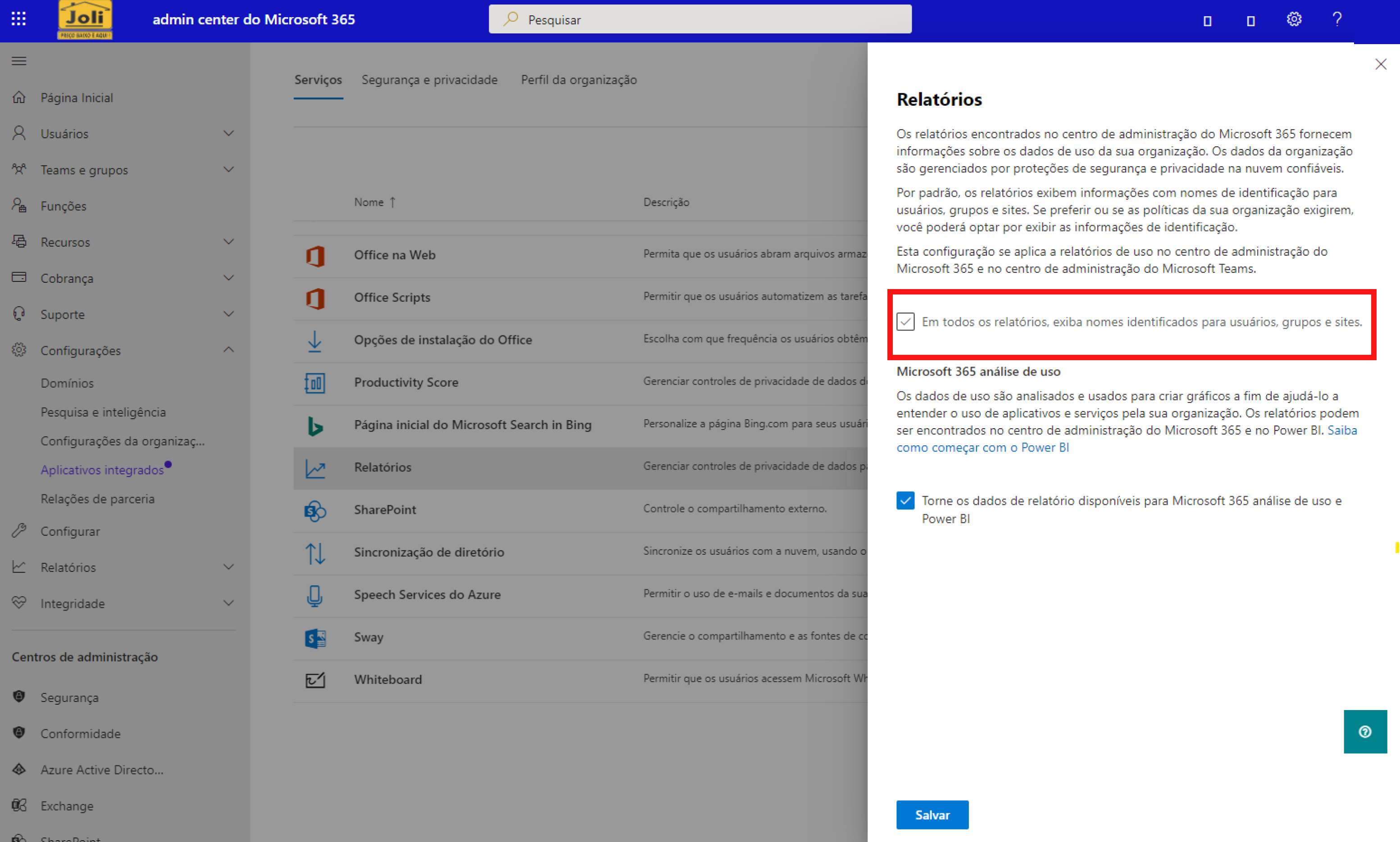Switch to Segurança e privacidade tab
Screen dimensions: 1400x842
point(429,80)
